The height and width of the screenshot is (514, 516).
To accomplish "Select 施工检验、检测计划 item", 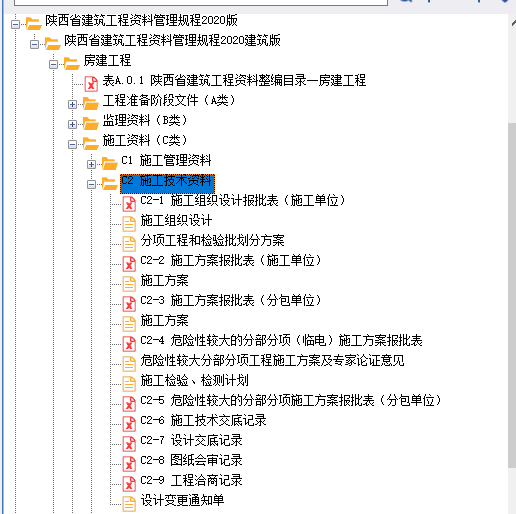I will point(194,380).
